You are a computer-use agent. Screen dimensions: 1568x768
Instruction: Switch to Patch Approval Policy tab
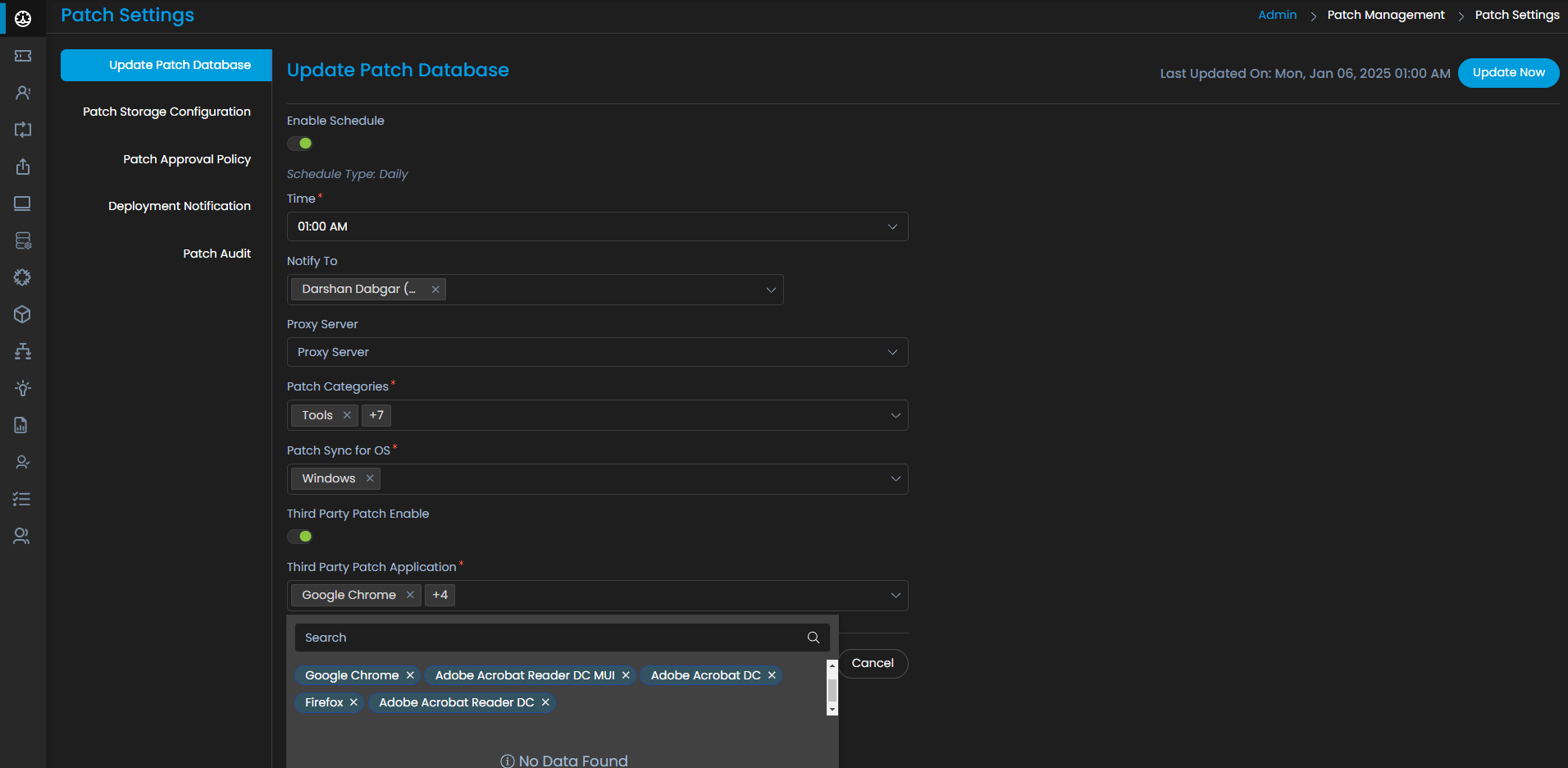(187, 158)
